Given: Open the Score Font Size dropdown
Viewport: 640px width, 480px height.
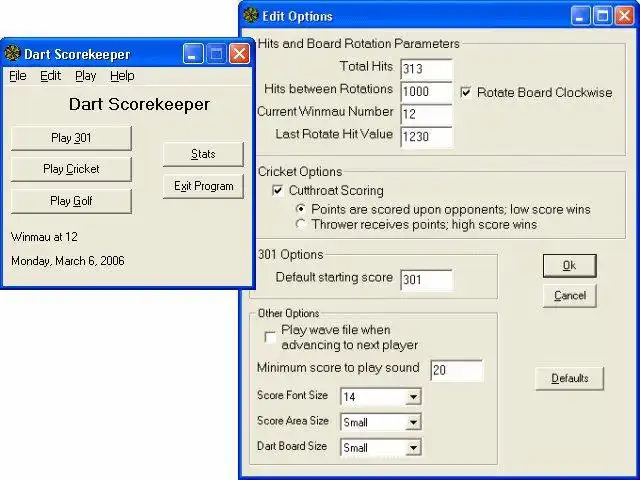Looking at the screenshot, I should coord(413,397).
